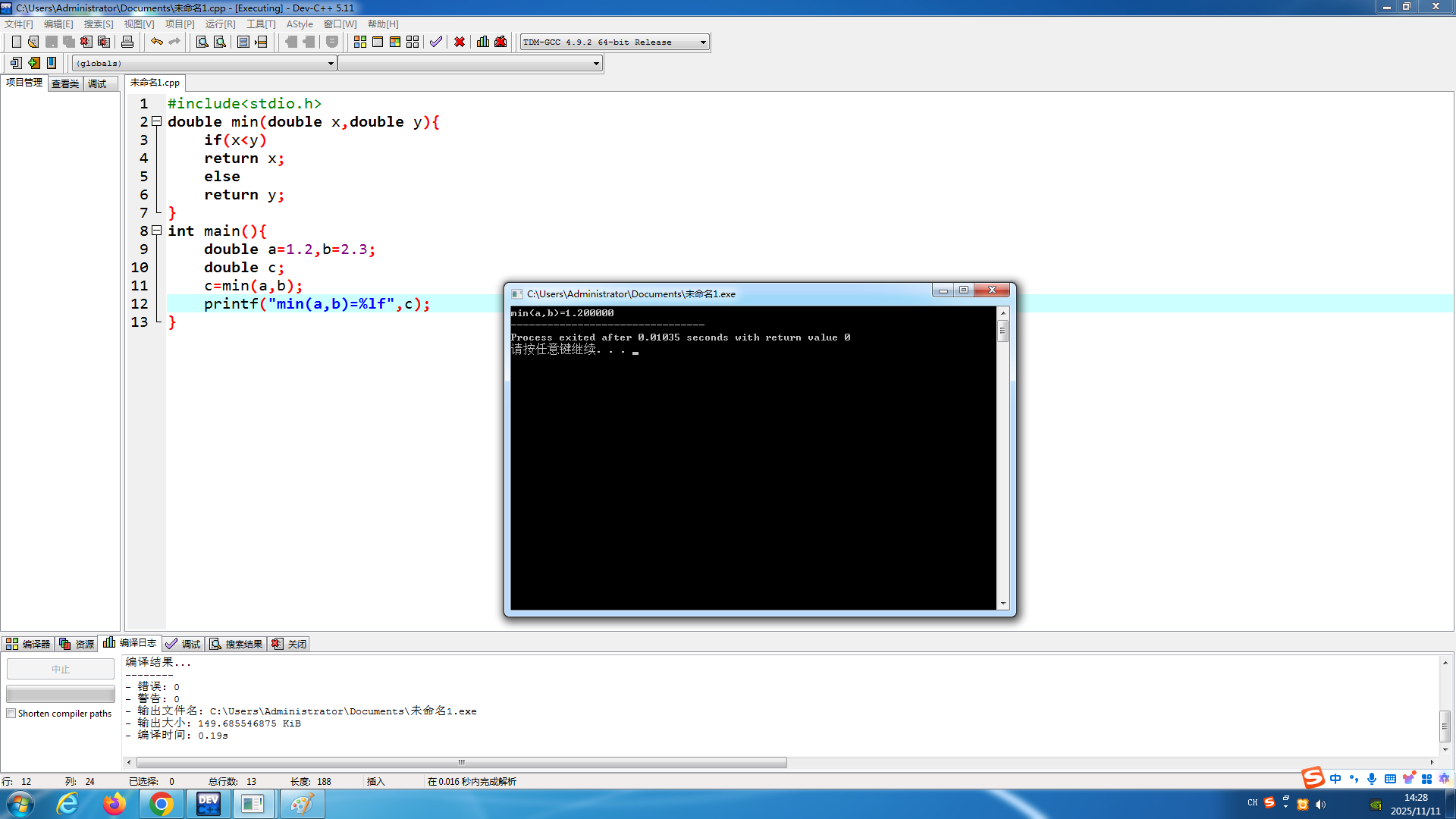Viewport: 1456px width, 819px height.
Task: Click the compile log horizontal scrollbar
Action: tap(461, 762)
